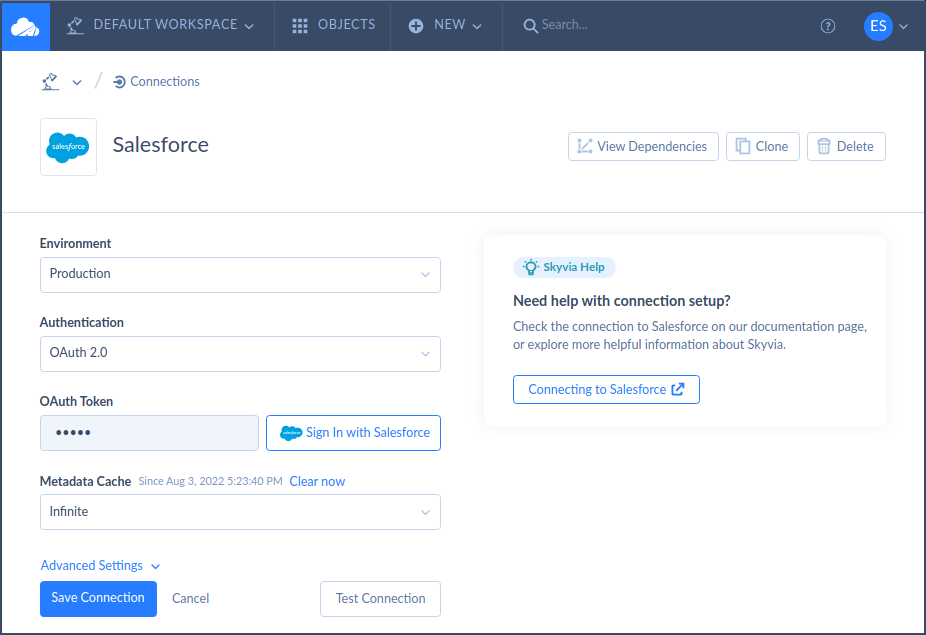Image resolution: width=926 pixels, height=635 pixels.
Task: Click the breadcrumb workspace lamp icon
Action: 50,82
